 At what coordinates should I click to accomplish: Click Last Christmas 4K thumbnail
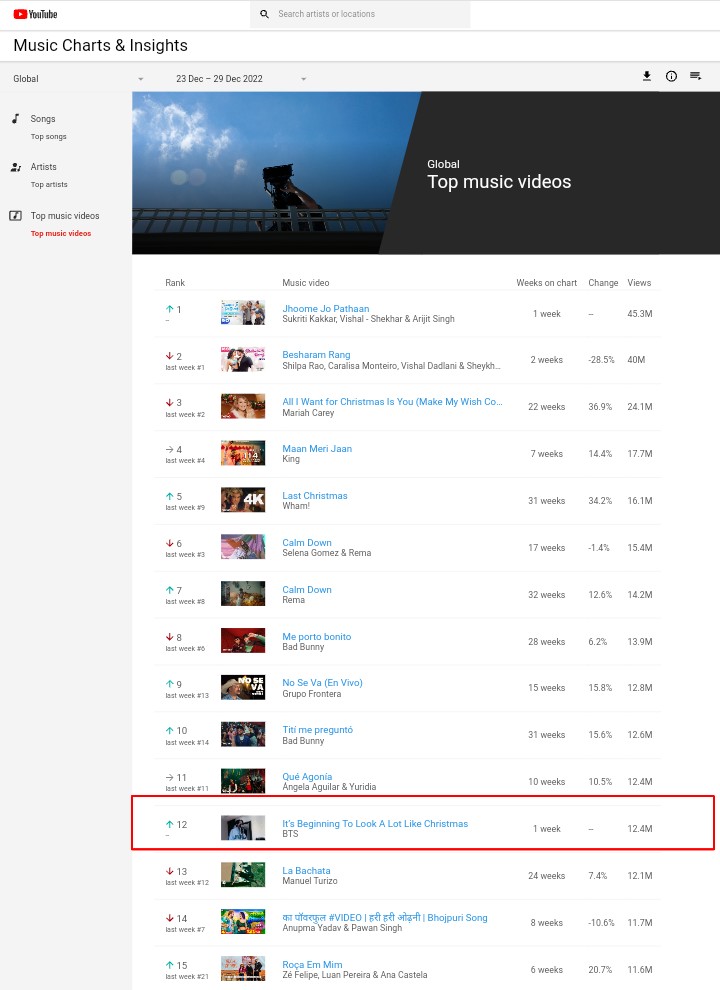coord(243,500)
